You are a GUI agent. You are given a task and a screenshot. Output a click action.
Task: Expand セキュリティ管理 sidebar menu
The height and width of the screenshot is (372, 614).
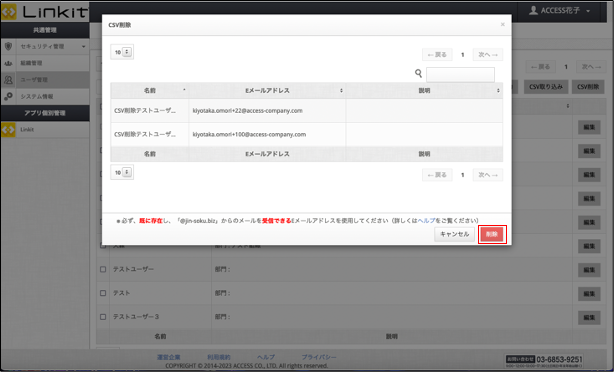[45, 46]
